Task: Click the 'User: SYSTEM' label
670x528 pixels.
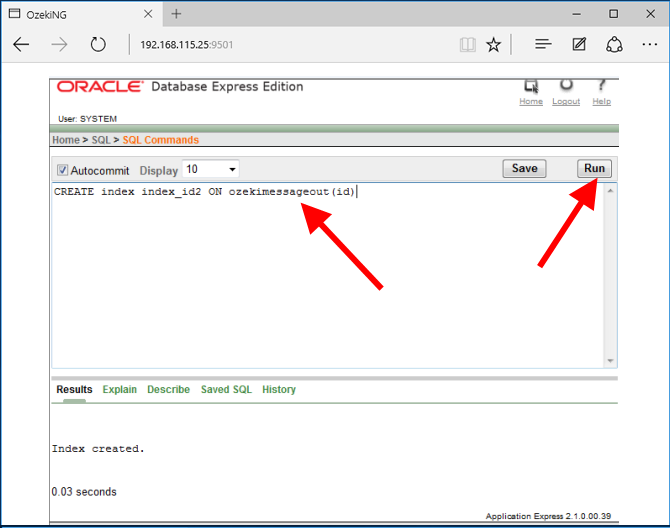Action: pyautogui.click(x=87, y=119)
